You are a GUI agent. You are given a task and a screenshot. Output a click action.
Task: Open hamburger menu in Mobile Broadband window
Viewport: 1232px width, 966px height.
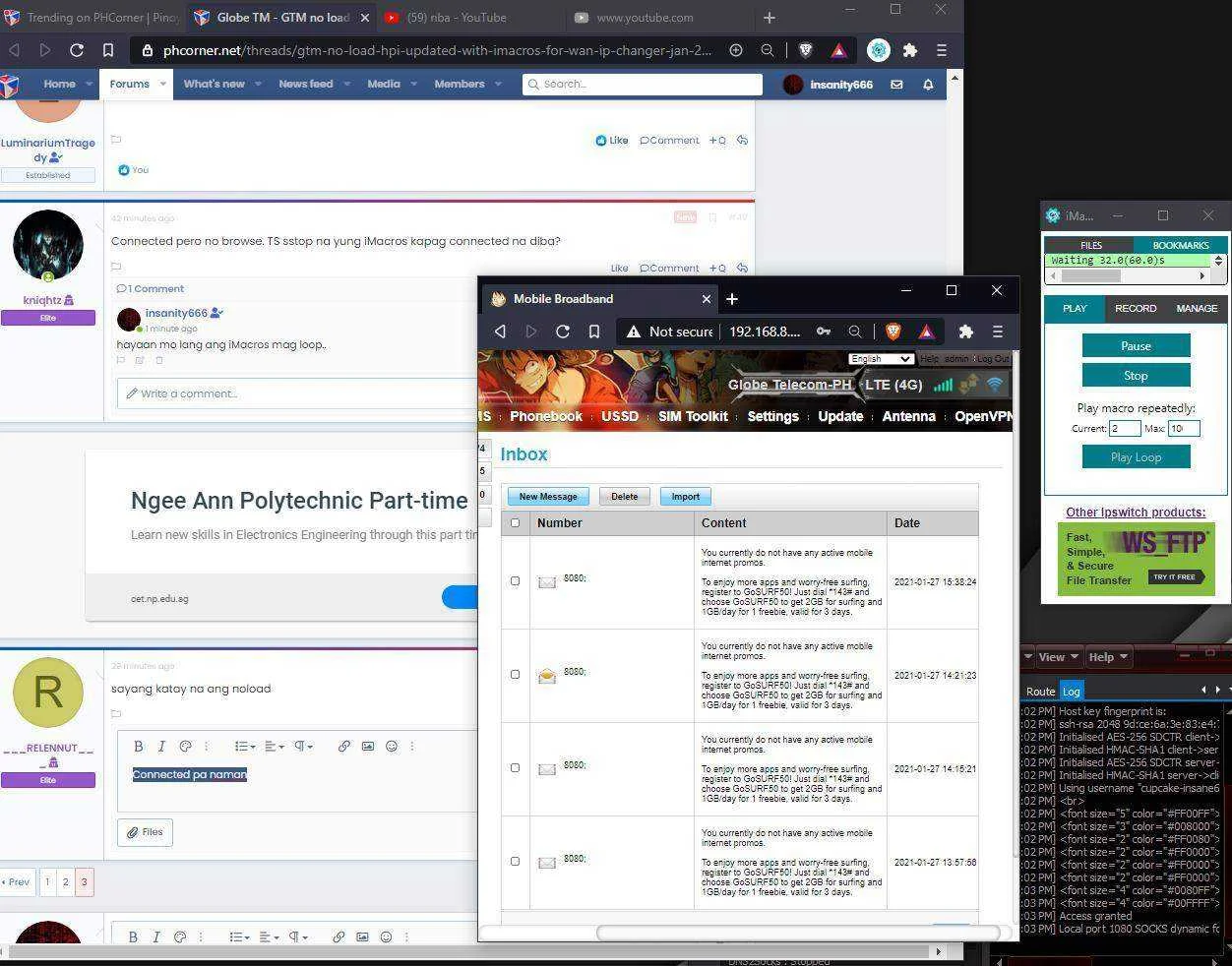[x=997, y=332]
